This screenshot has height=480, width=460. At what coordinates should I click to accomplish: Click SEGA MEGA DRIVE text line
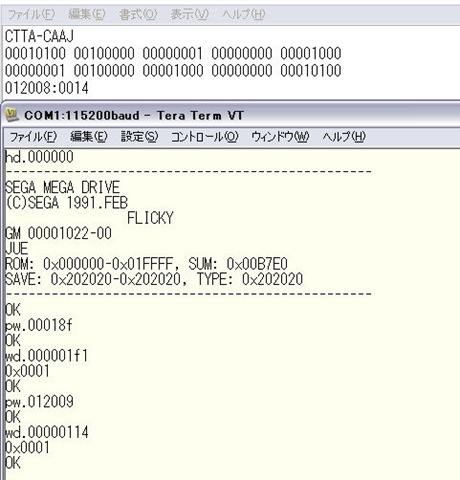[62, 188]
